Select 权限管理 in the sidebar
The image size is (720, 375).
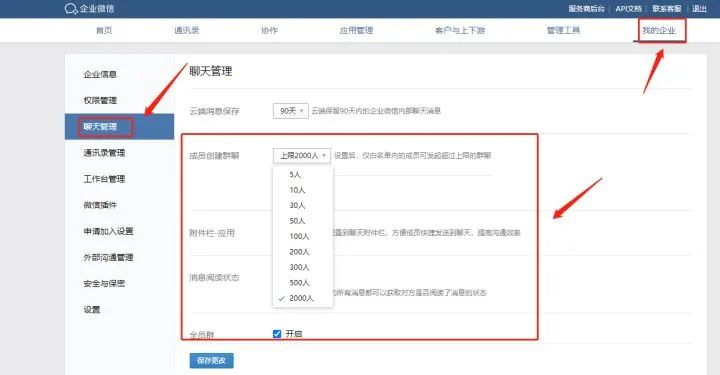(100, 100)
